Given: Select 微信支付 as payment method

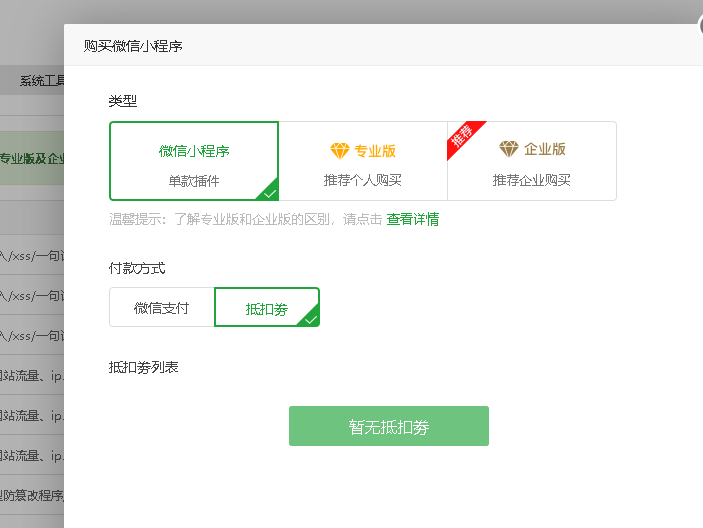Looking at the screenshot, I should pos(162,307).
